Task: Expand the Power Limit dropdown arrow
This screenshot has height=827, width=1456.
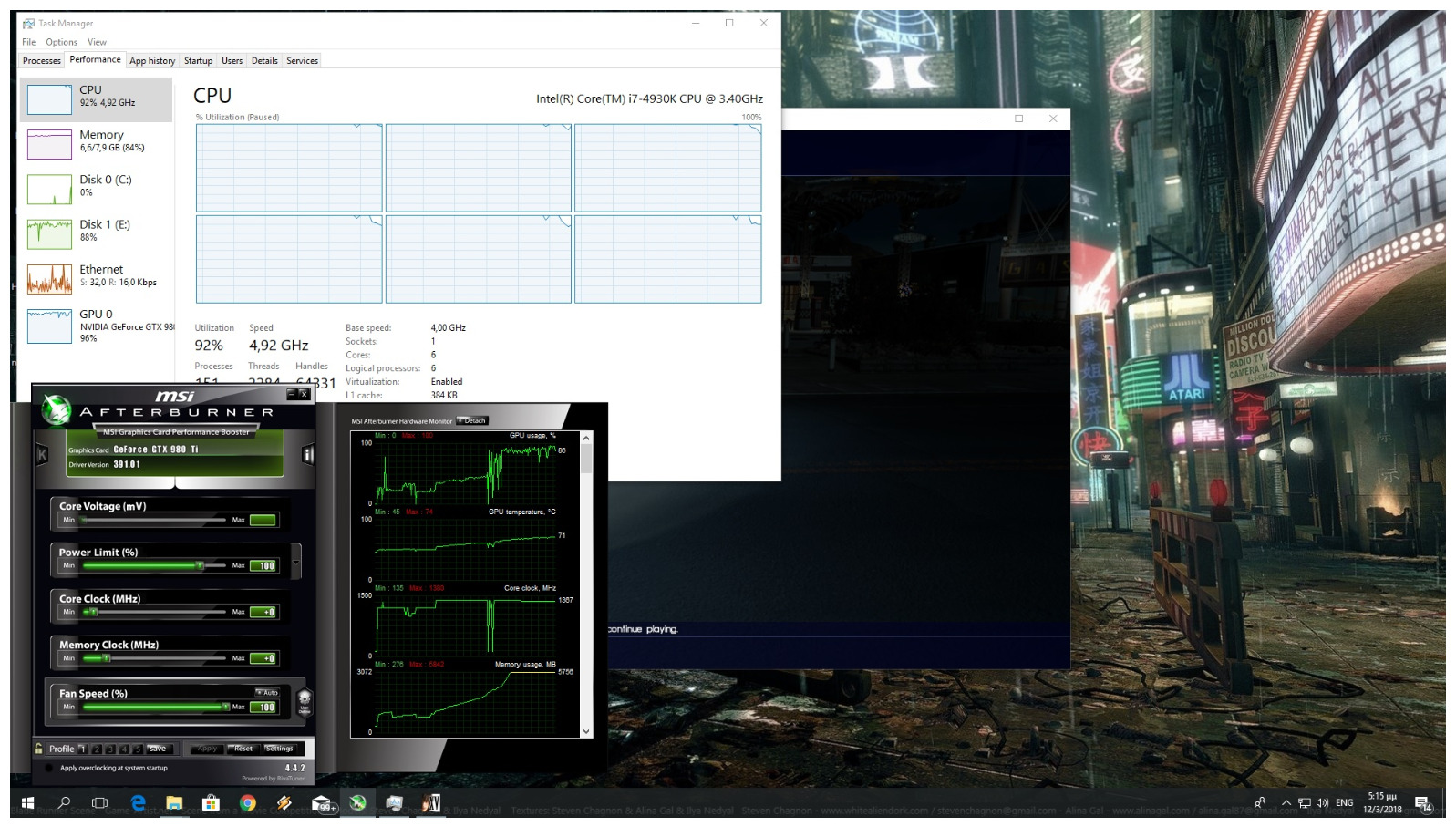Action: coord(295,561)
